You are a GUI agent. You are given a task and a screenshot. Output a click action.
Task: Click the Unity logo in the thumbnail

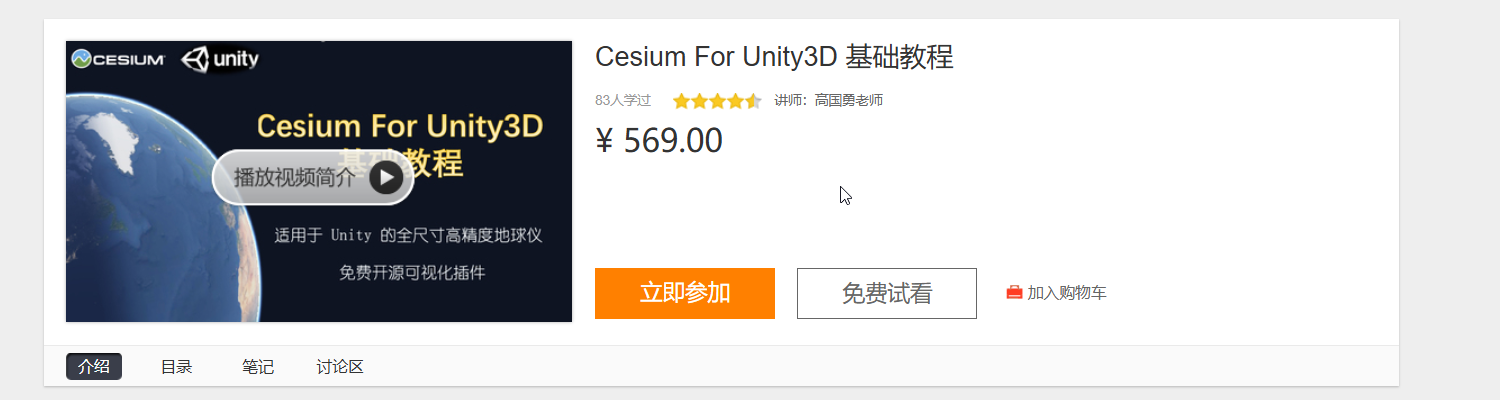click(220, 60)
